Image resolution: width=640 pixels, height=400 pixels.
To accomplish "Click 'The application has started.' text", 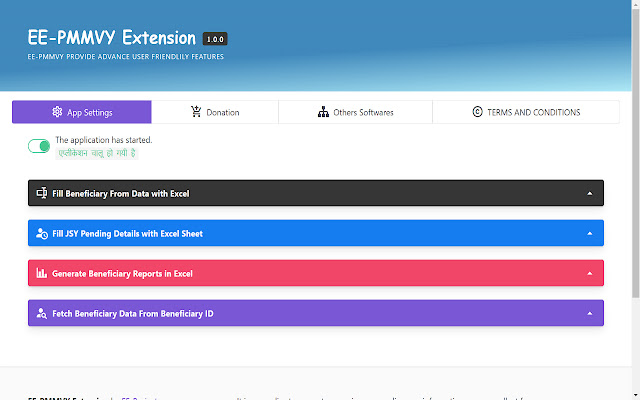I will [104, 140].
